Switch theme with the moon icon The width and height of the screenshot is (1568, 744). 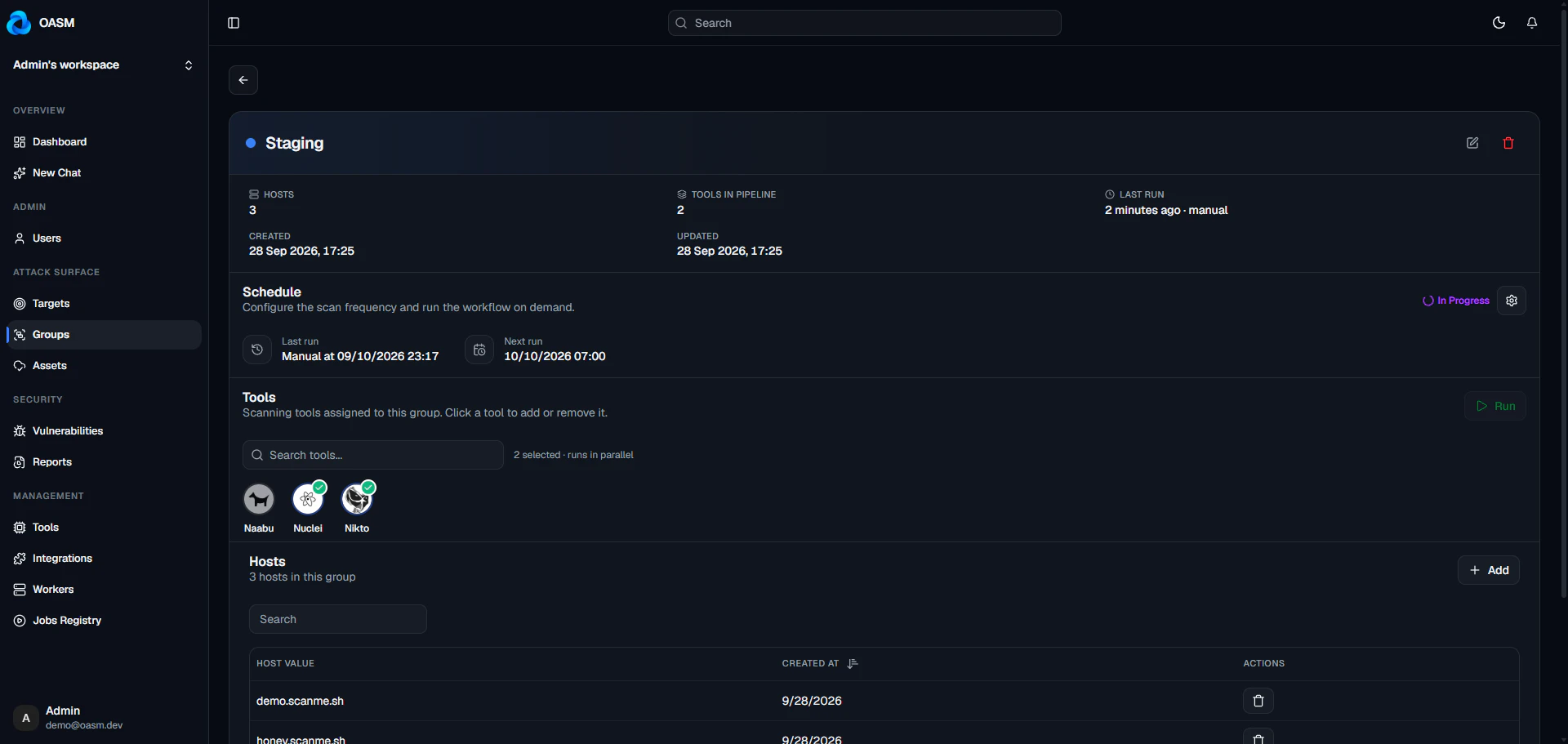click(1499, 23)
